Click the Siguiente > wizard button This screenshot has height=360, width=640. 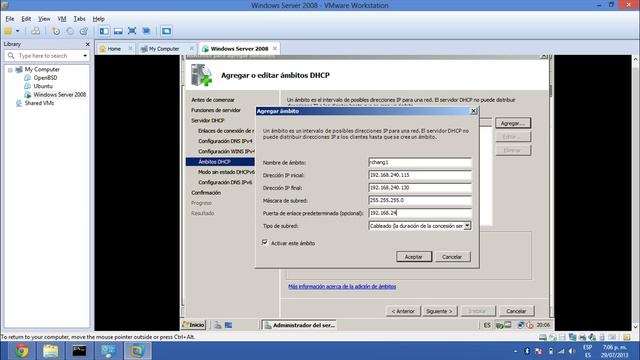point(439,311)
